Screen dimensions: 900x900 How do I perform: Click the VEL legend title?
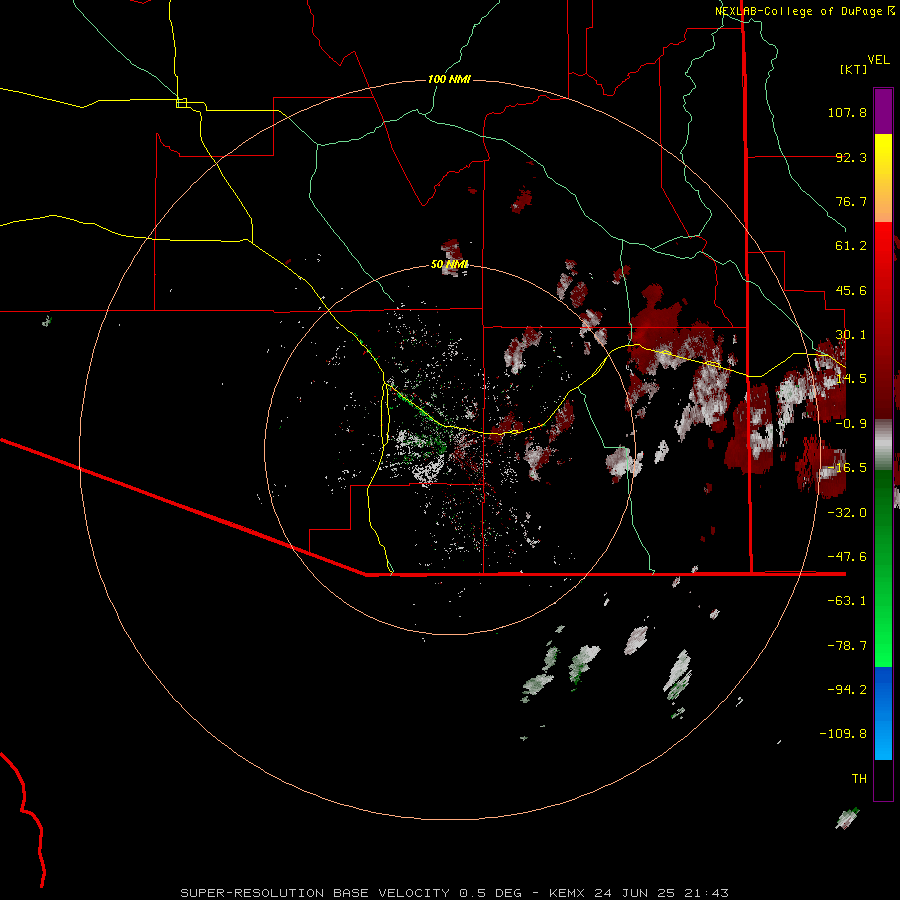[878, 60]
